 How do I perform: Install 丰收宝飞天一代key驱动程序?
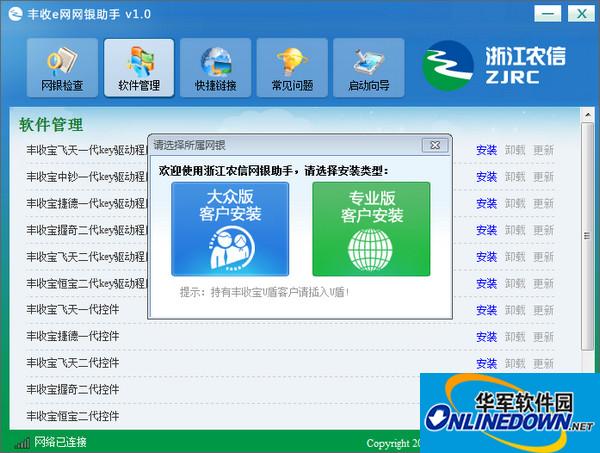(486, 150)
